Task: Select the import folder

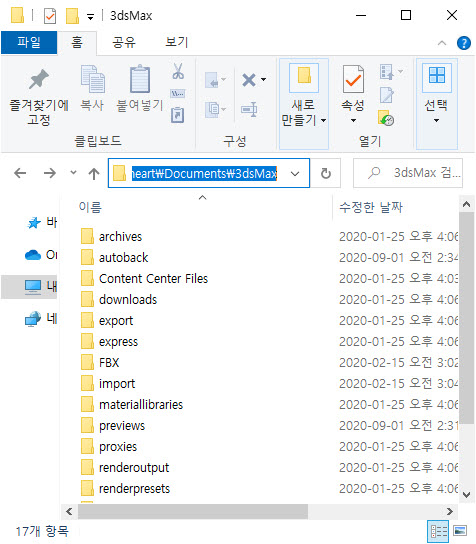Action: [x=117, y=384]
